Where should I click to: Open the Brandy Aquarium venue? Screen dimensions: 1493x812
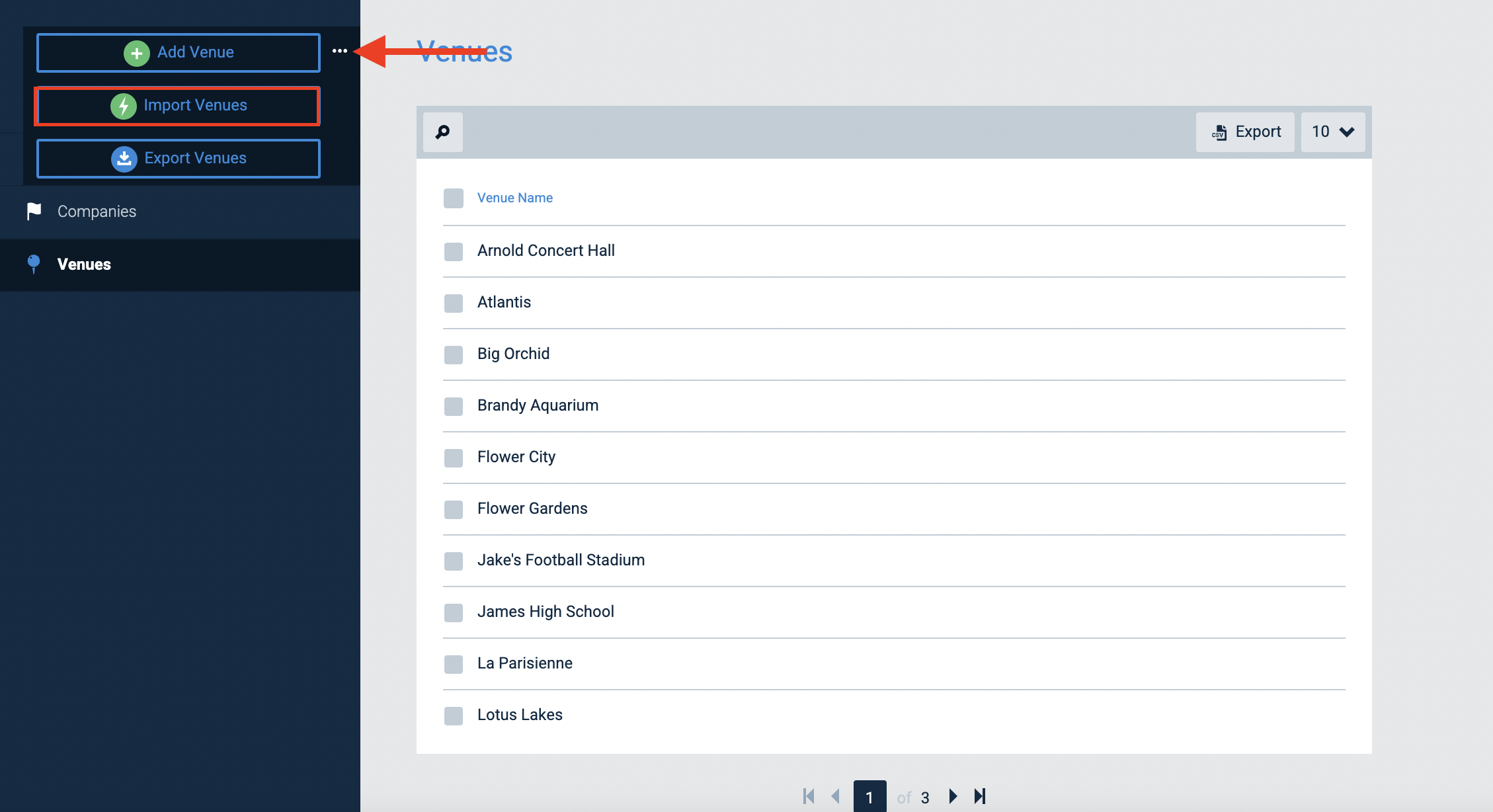click(538, 405)
